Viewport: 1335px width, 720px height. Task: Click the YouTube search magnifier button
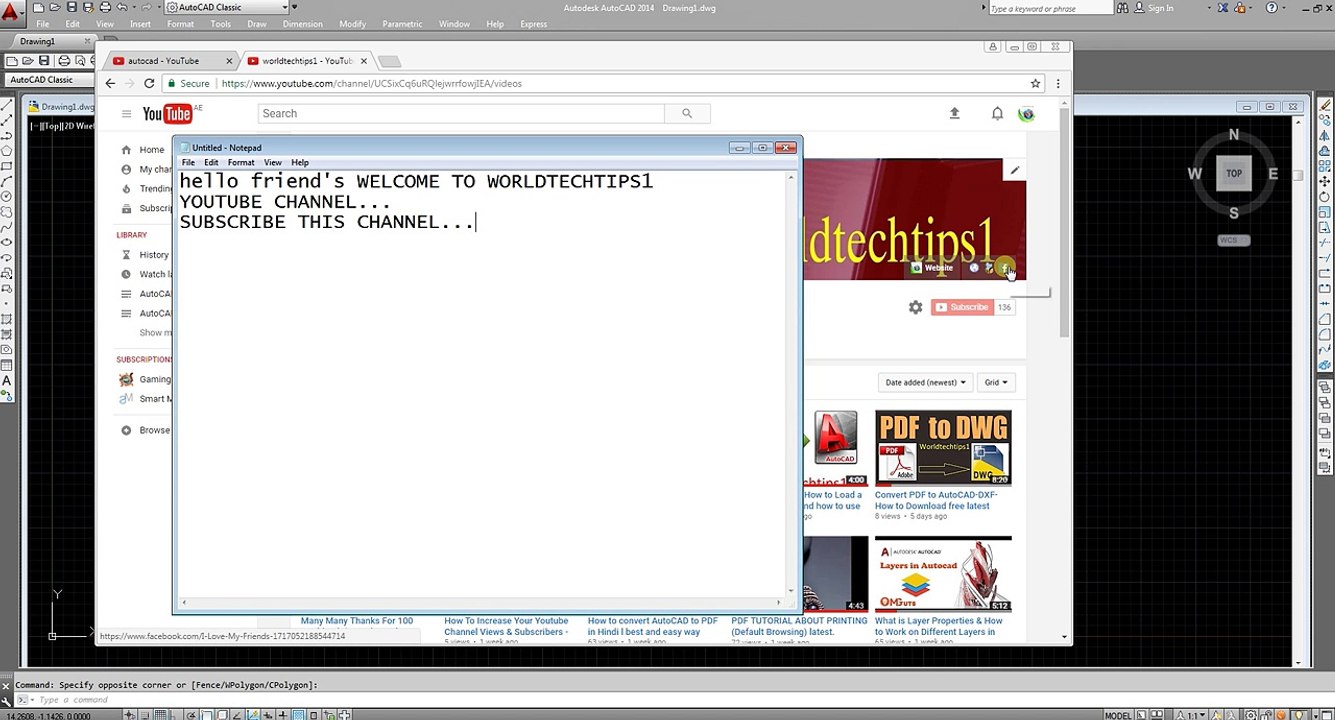(x=687, y=113)
